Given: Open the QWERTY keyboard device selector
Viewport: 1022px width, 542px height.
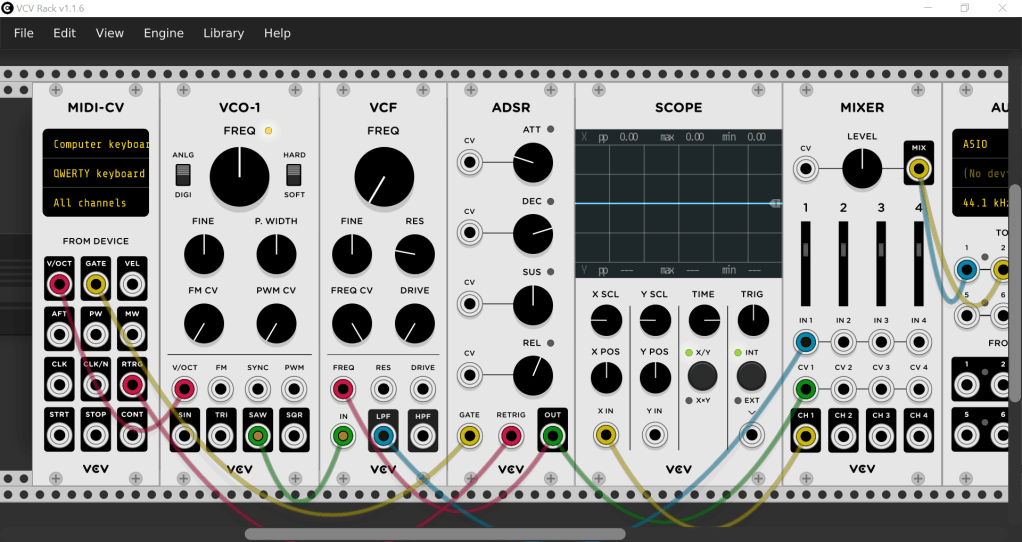Looking at the screenshot, I should coord(96,173).
